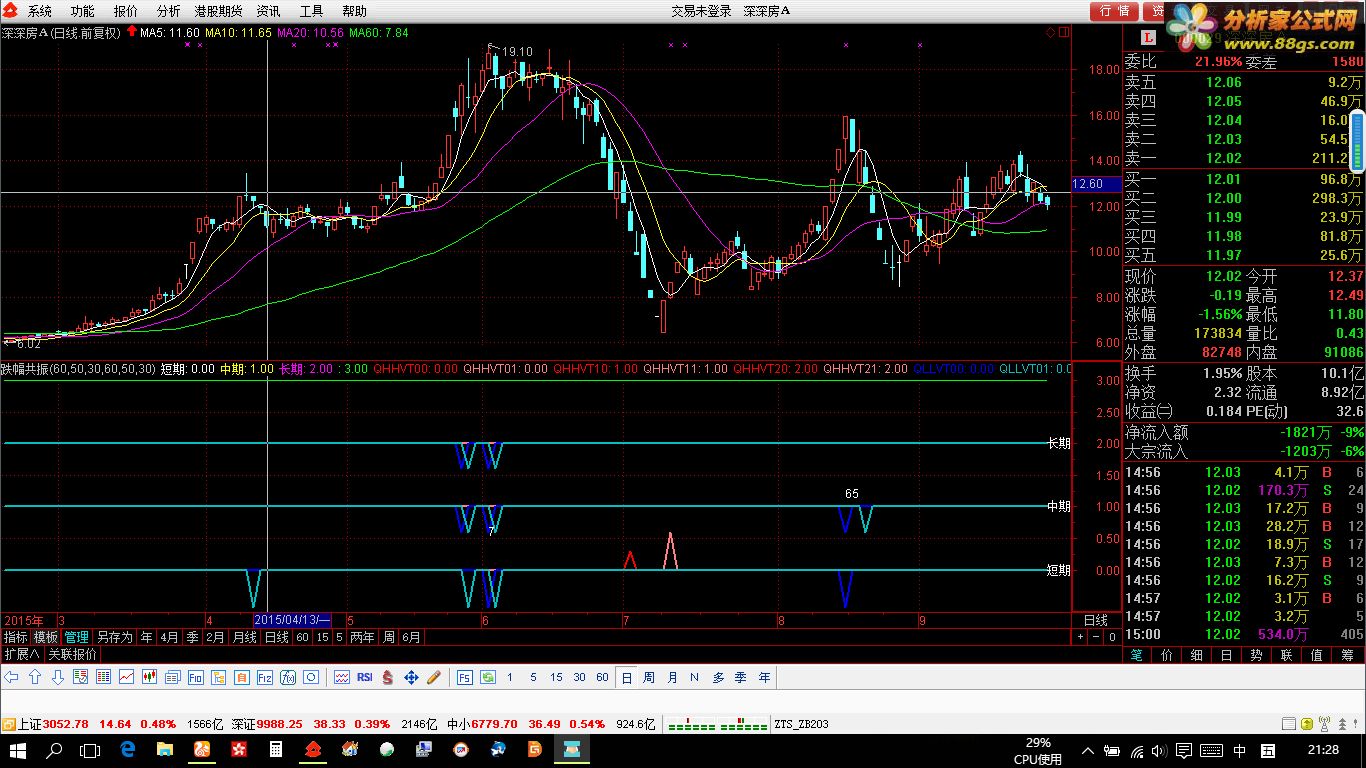Image resolution: width=1366 pixels, height=768 pixels.
Task: Click the F10 company info icon
Action: pyautogui.click(x=195, y=677)
